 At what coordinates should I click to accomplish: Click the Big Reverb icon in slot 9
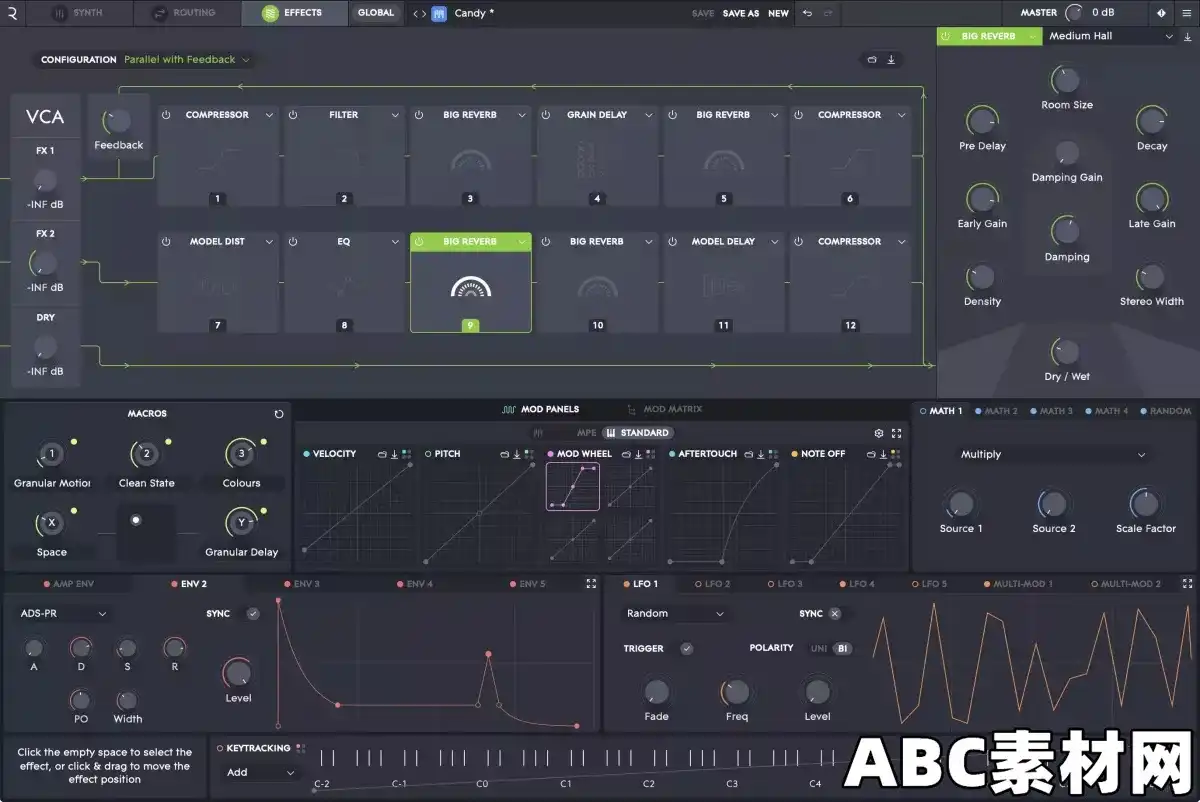(471, 288)
